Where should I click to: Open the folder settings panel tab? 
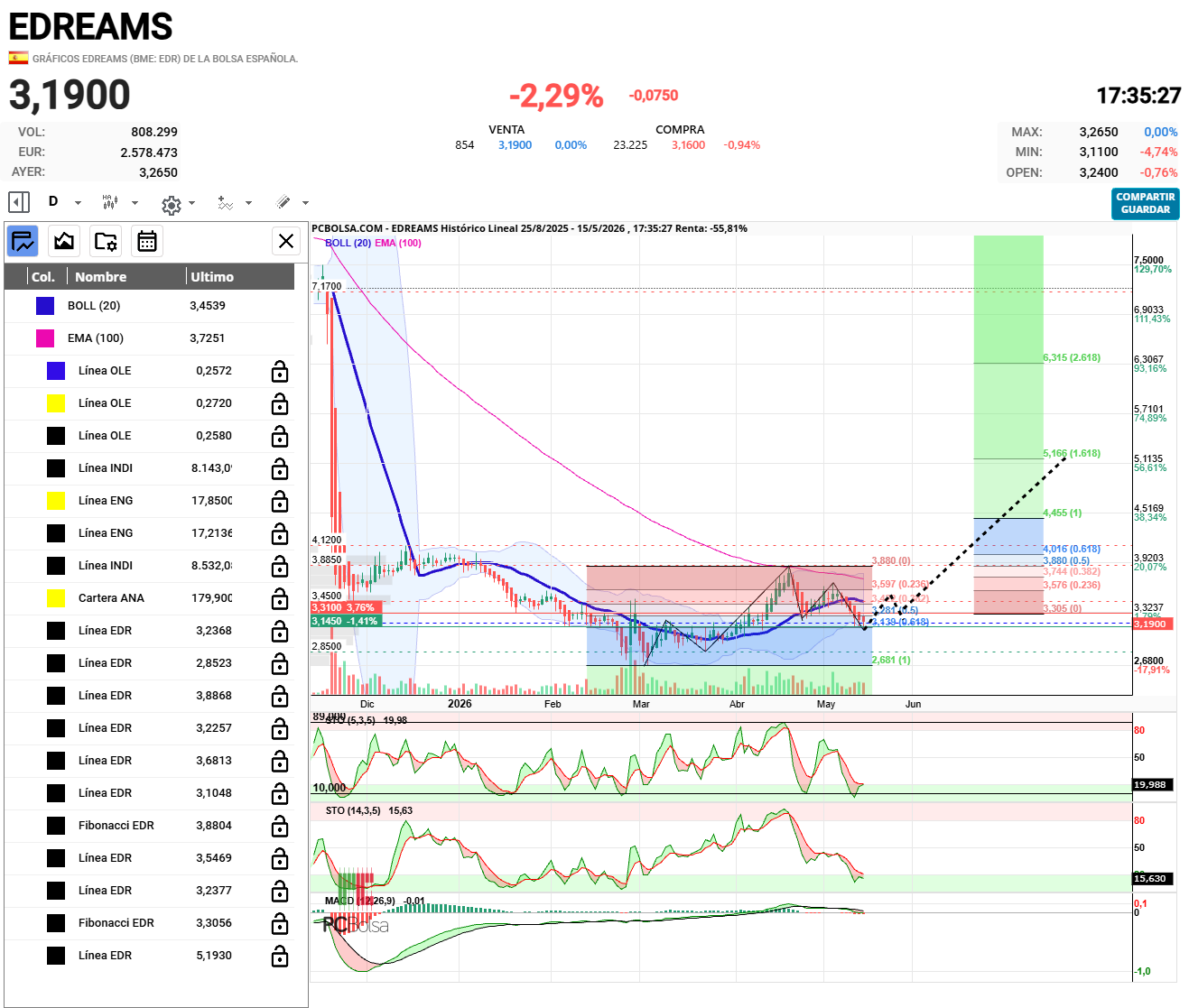click(106, 241)
